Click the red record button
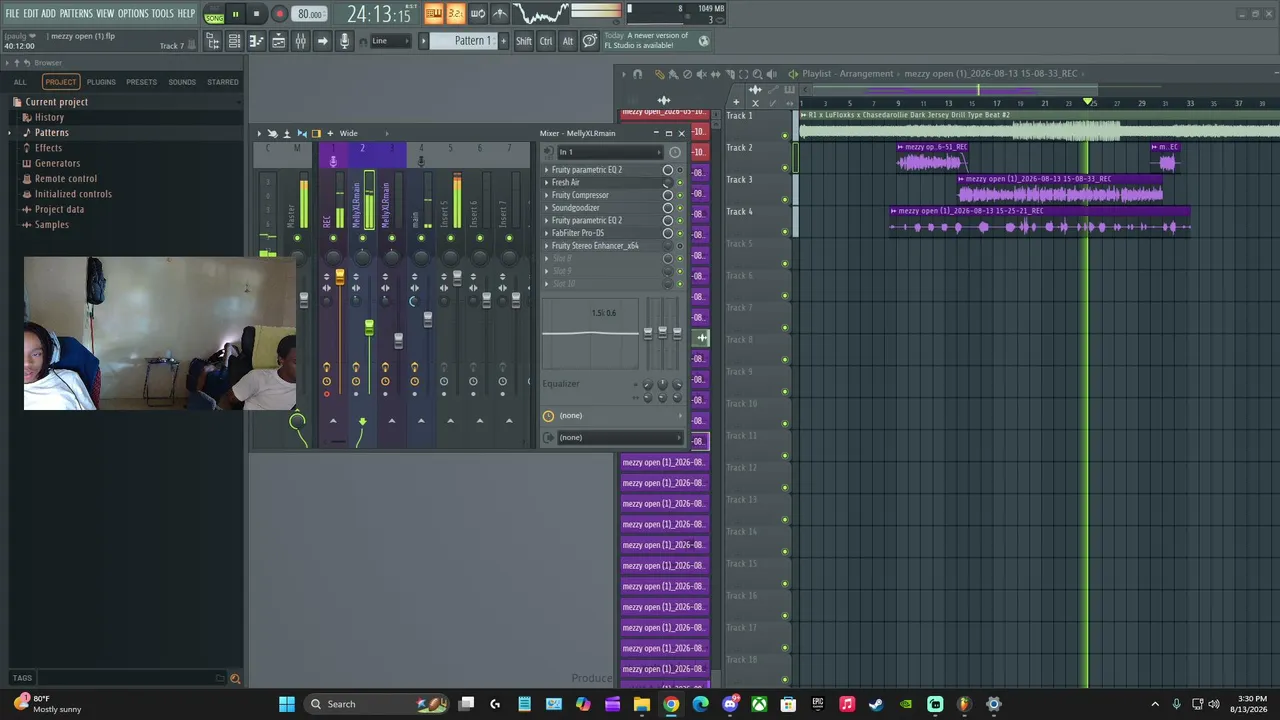The width and height of the screenshot is (1280, 720). click(x=279, y=14)
